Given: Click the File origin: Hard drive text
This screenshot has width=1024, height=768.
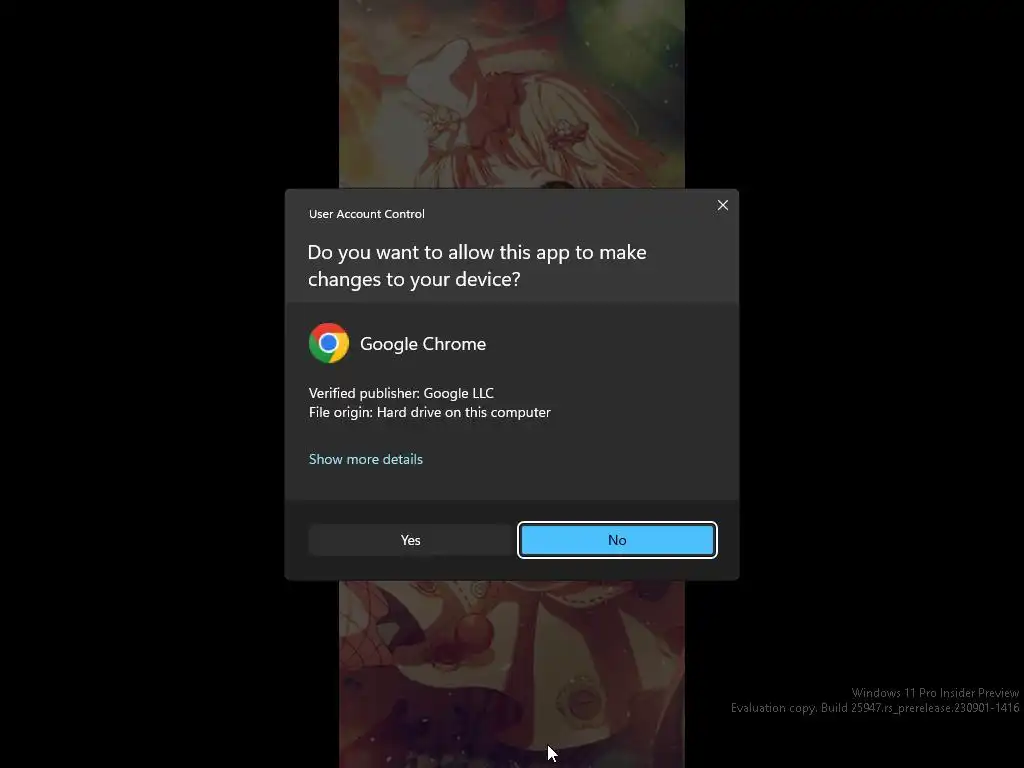Looking at the screenshot, I should 429,412.
